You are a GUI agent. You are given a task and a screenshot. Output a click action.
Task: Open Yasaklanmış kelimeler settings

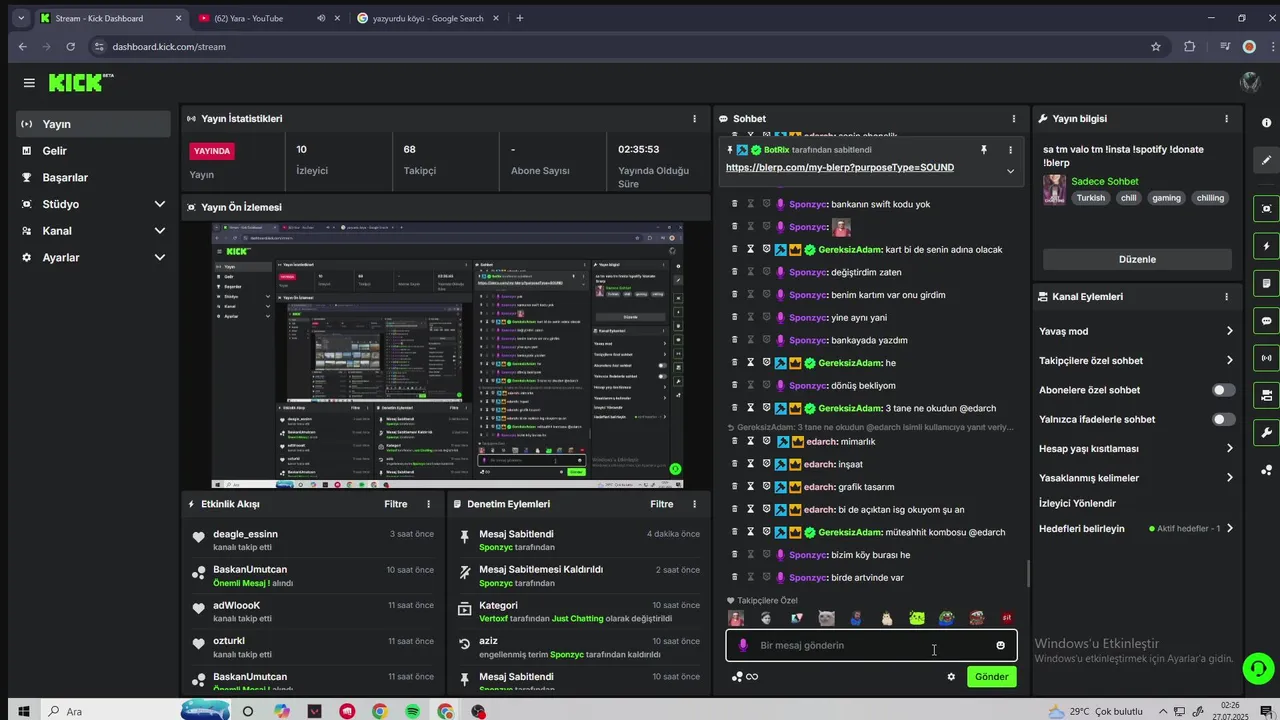coord(1136,478)
